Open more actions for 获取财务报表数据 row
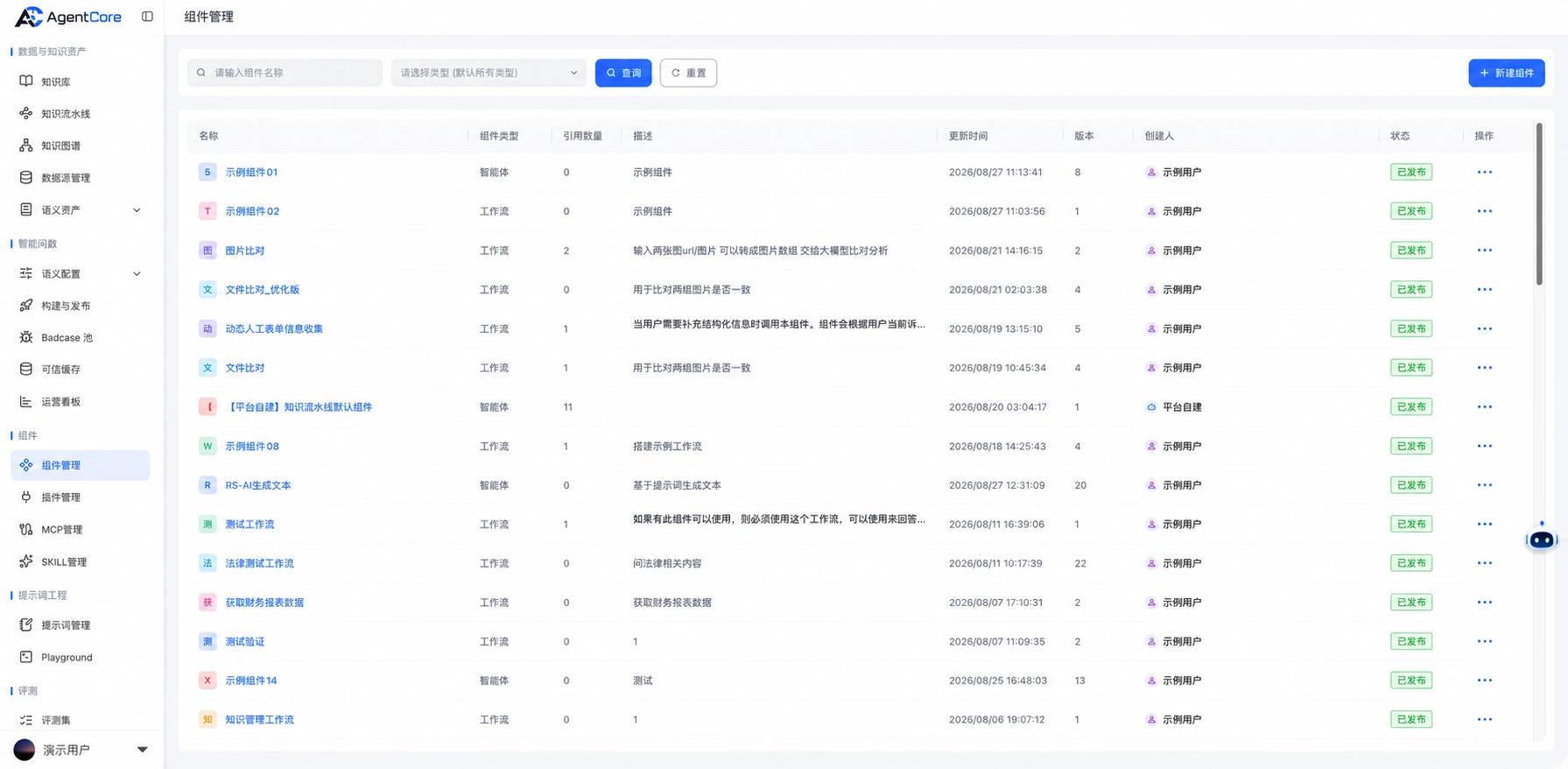The height and width of the screenshot is (769, 1568). pyautogui.click(x=1484, y=603)
